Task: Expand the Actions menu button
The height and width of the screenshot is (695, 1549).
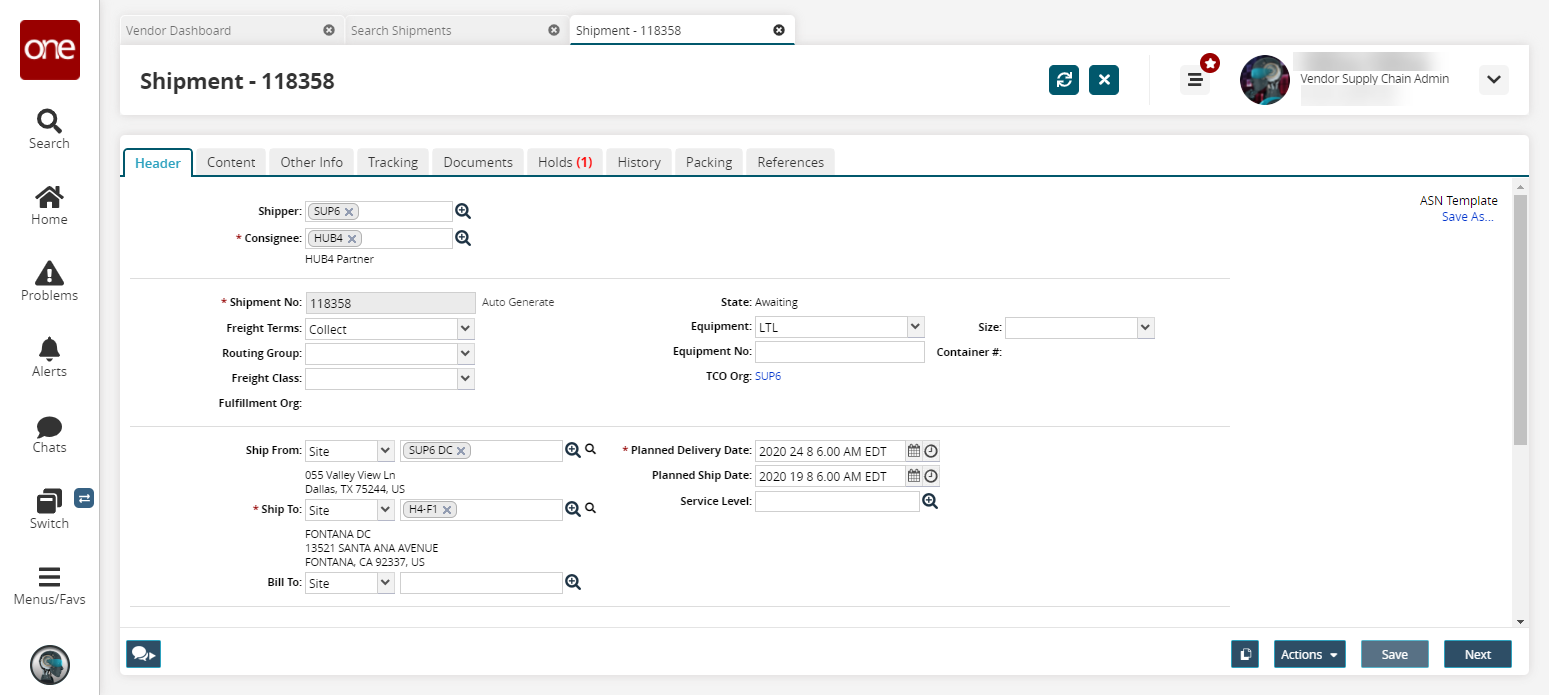Action: [x=1309, y=654]
